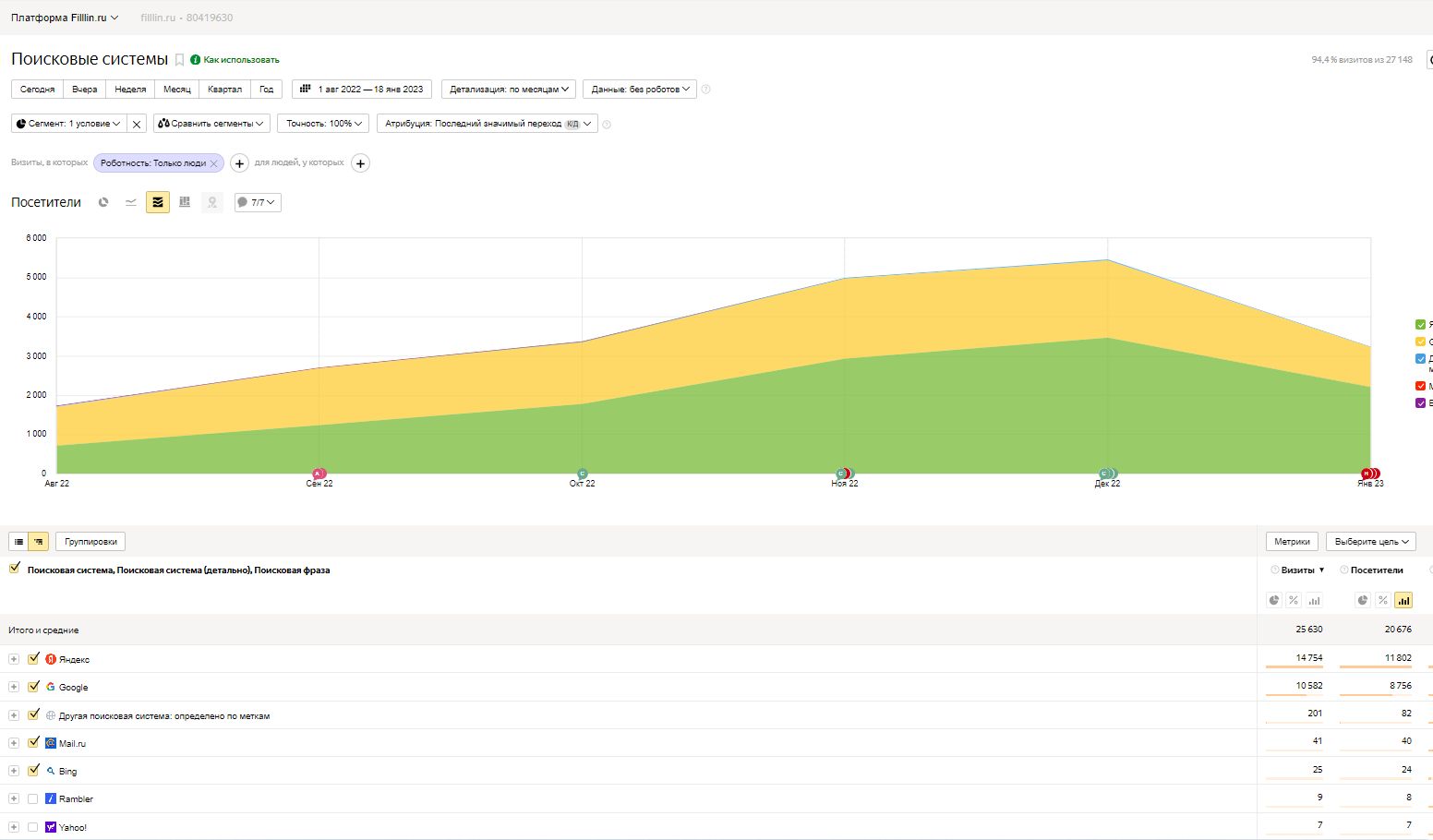Show Посетители column as percentages
Screen dimensions: 1433x840
(1382, 600)
